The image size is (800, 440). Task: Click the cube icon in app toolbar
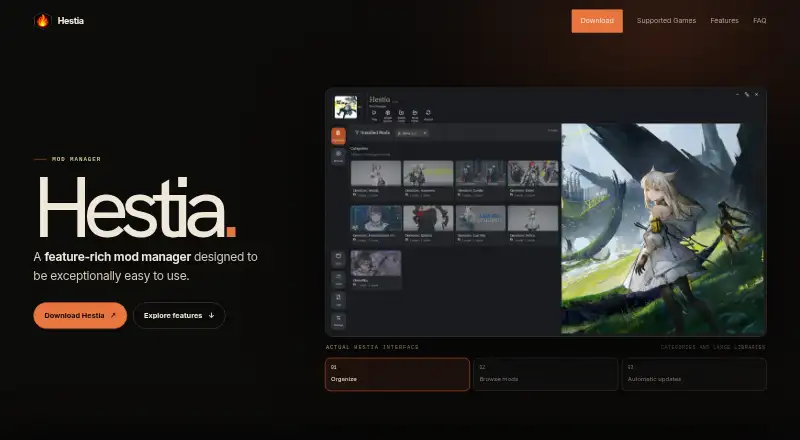[387, 115]
